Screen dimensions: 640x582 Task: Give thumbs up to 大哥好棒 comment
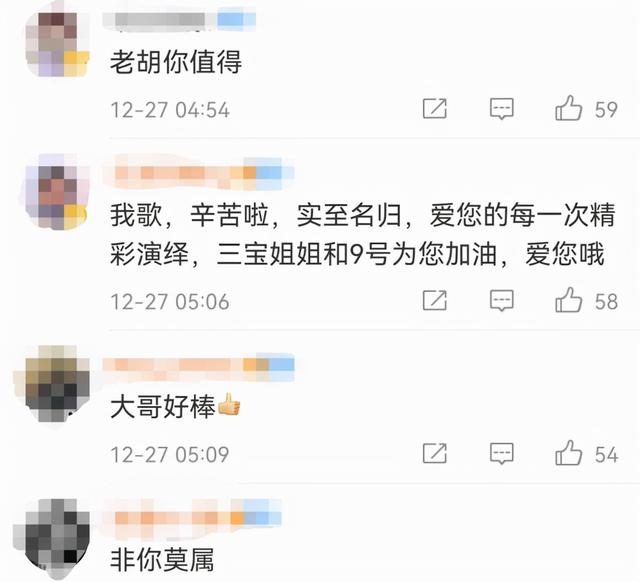568,453
